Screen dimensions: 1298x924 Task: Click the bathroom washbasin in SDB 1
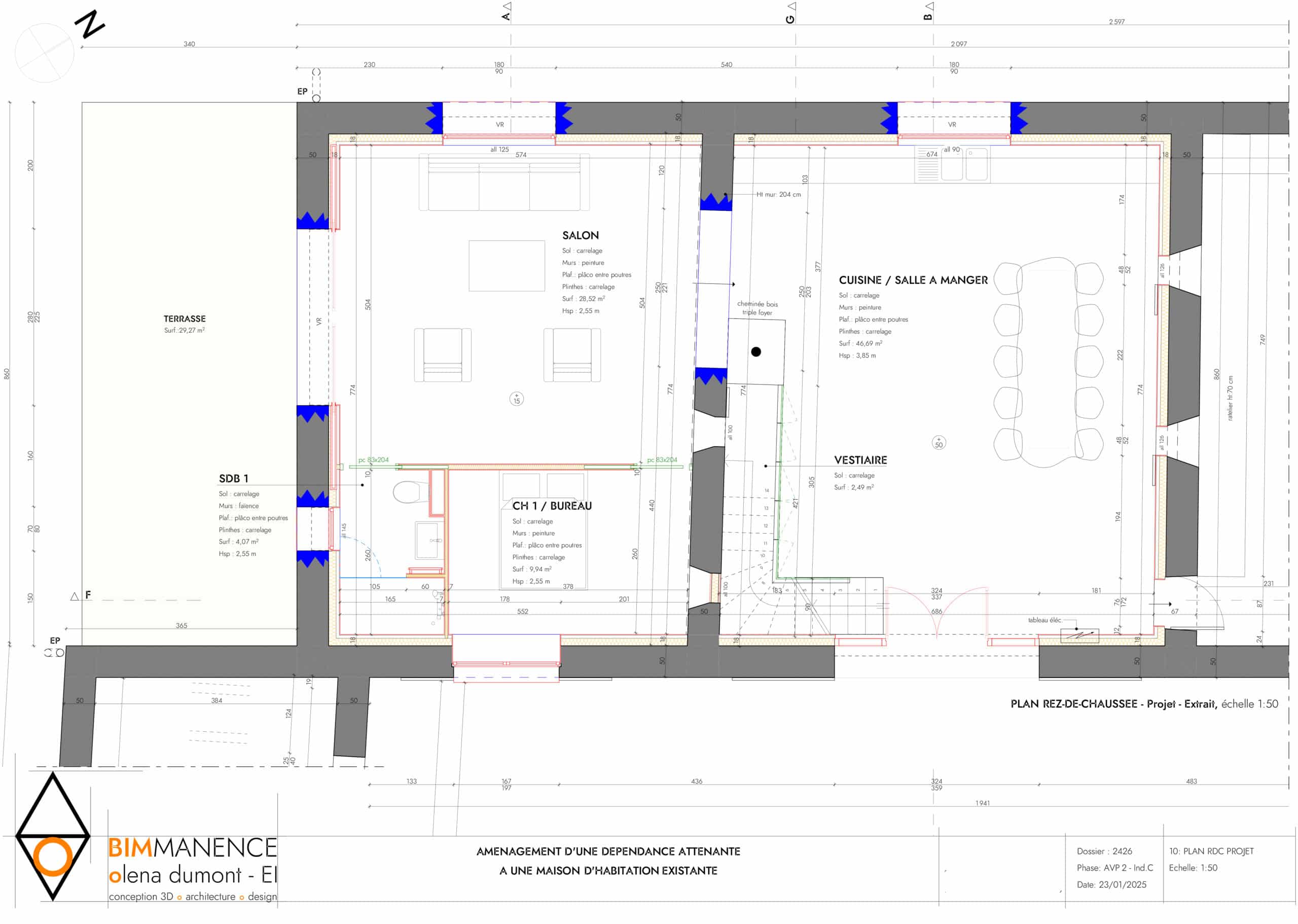click(428, 541)
